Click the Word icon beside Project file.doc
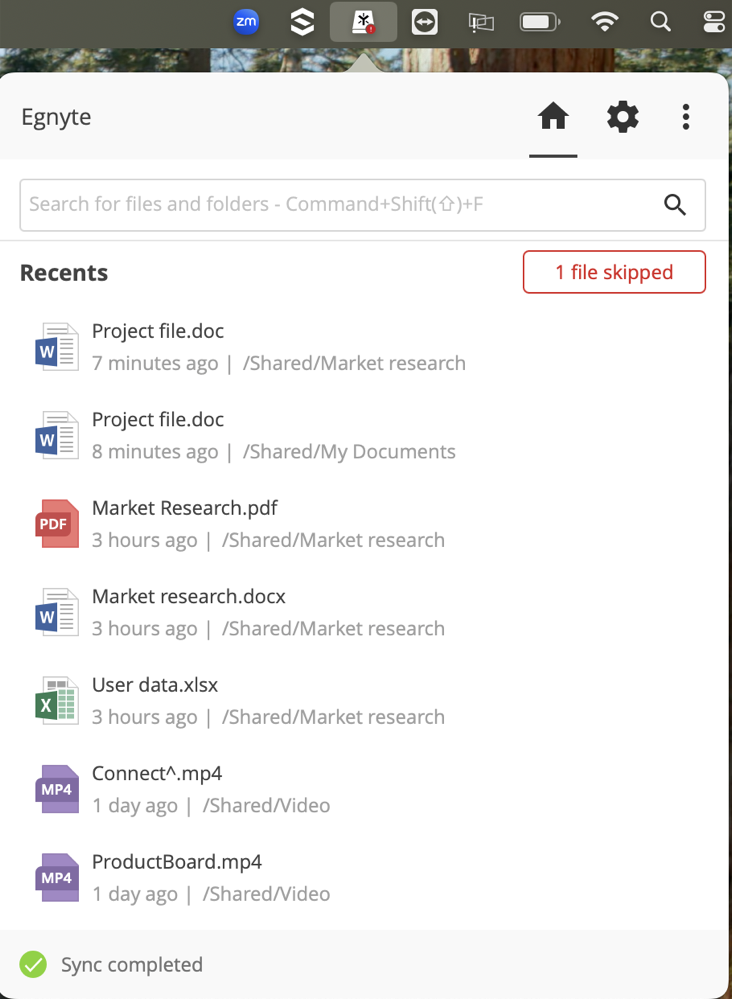Image resolution: width=732 pixels, height=999 pixels. (x=56, y=347)
